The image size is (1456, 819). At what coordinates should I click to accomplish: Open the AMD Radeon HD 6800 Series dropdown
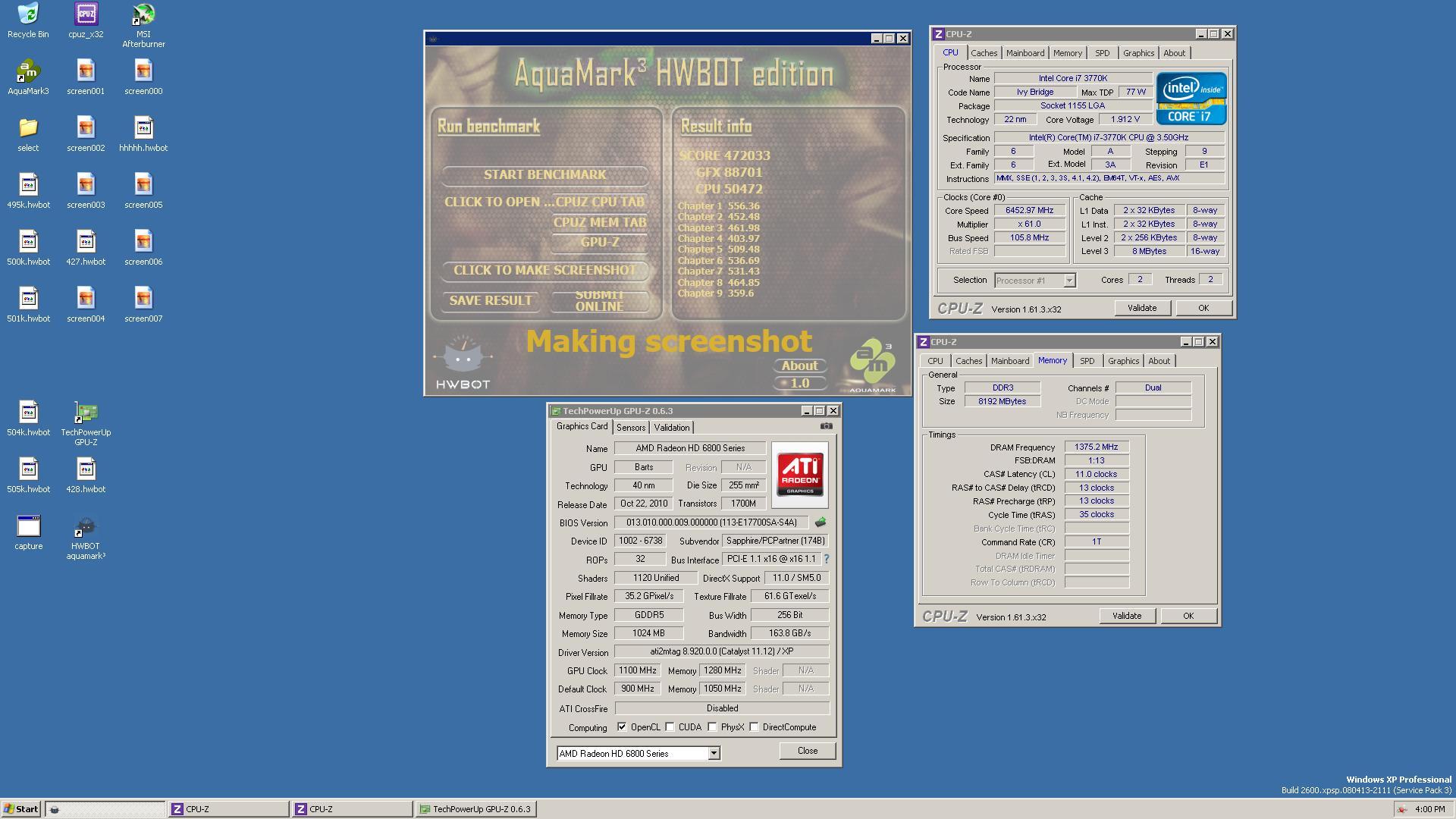[x=639, y=753]
